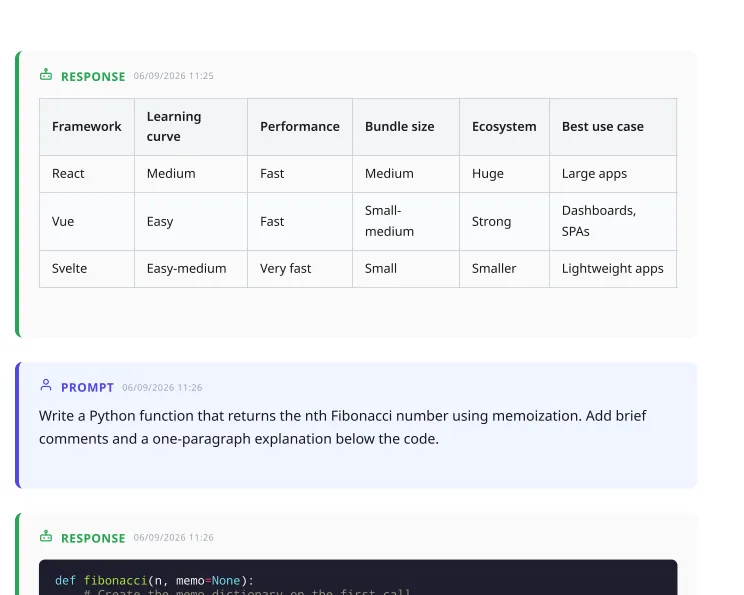This screenshot has height=595, width=744.
Task: Click the Medium bundle size cell for React
Action: coord(406,174)
